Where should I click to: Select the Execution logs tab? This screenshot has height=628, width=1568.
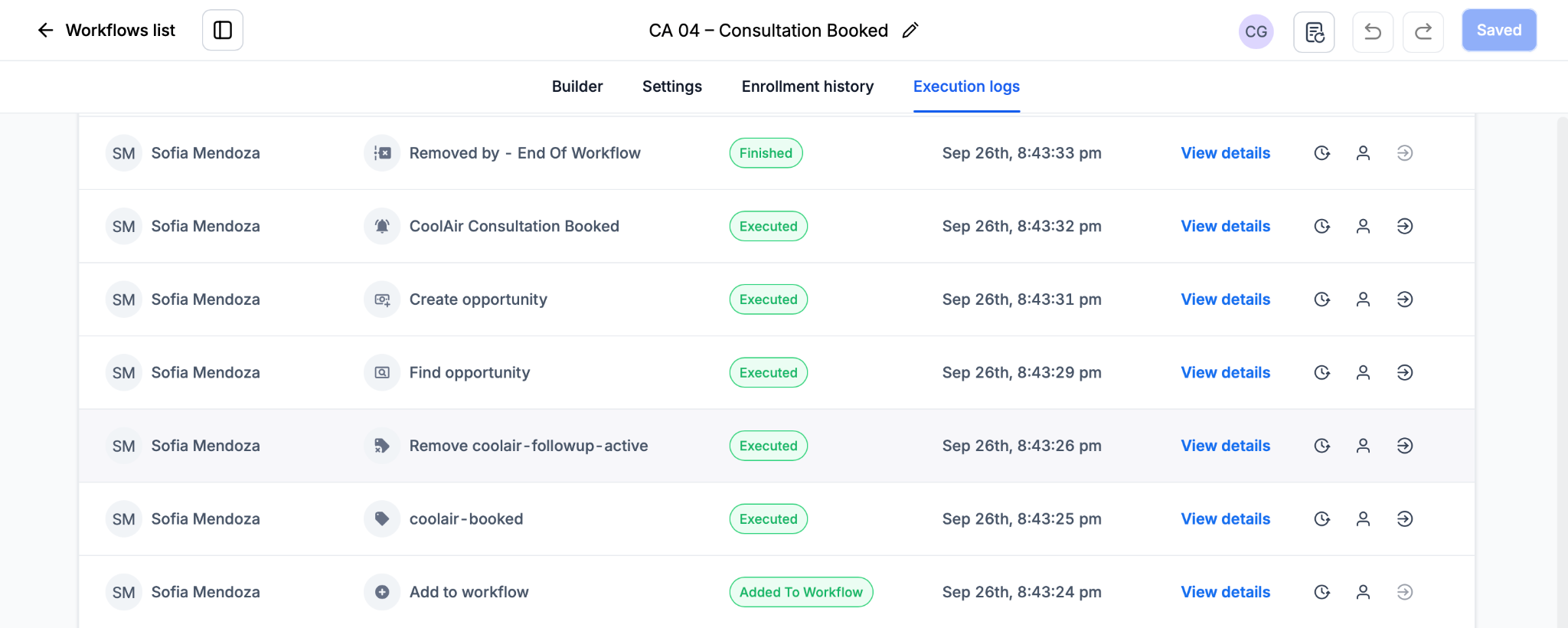coord(966,87)
